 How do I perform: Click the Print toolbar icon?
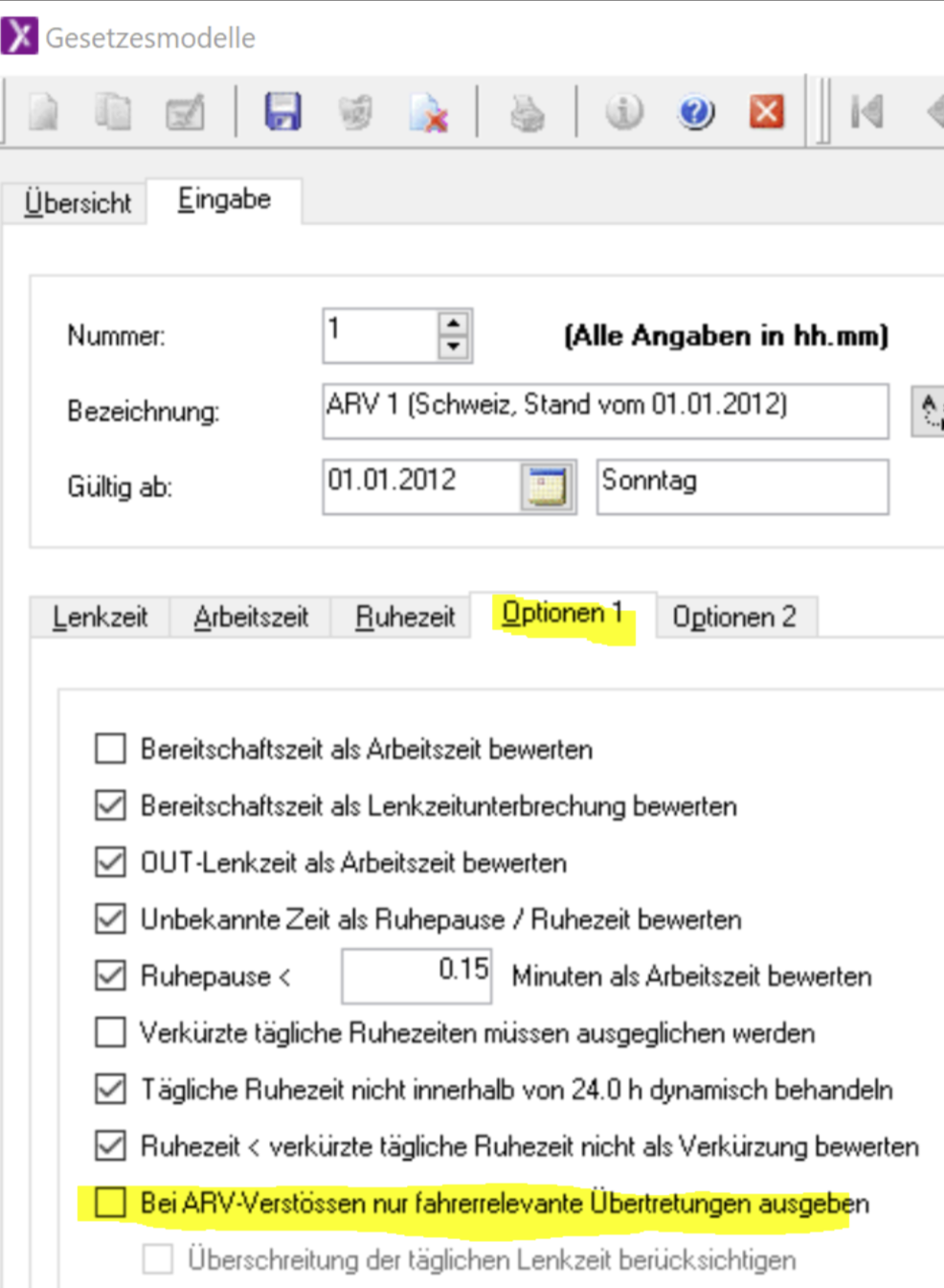point(527,114)
